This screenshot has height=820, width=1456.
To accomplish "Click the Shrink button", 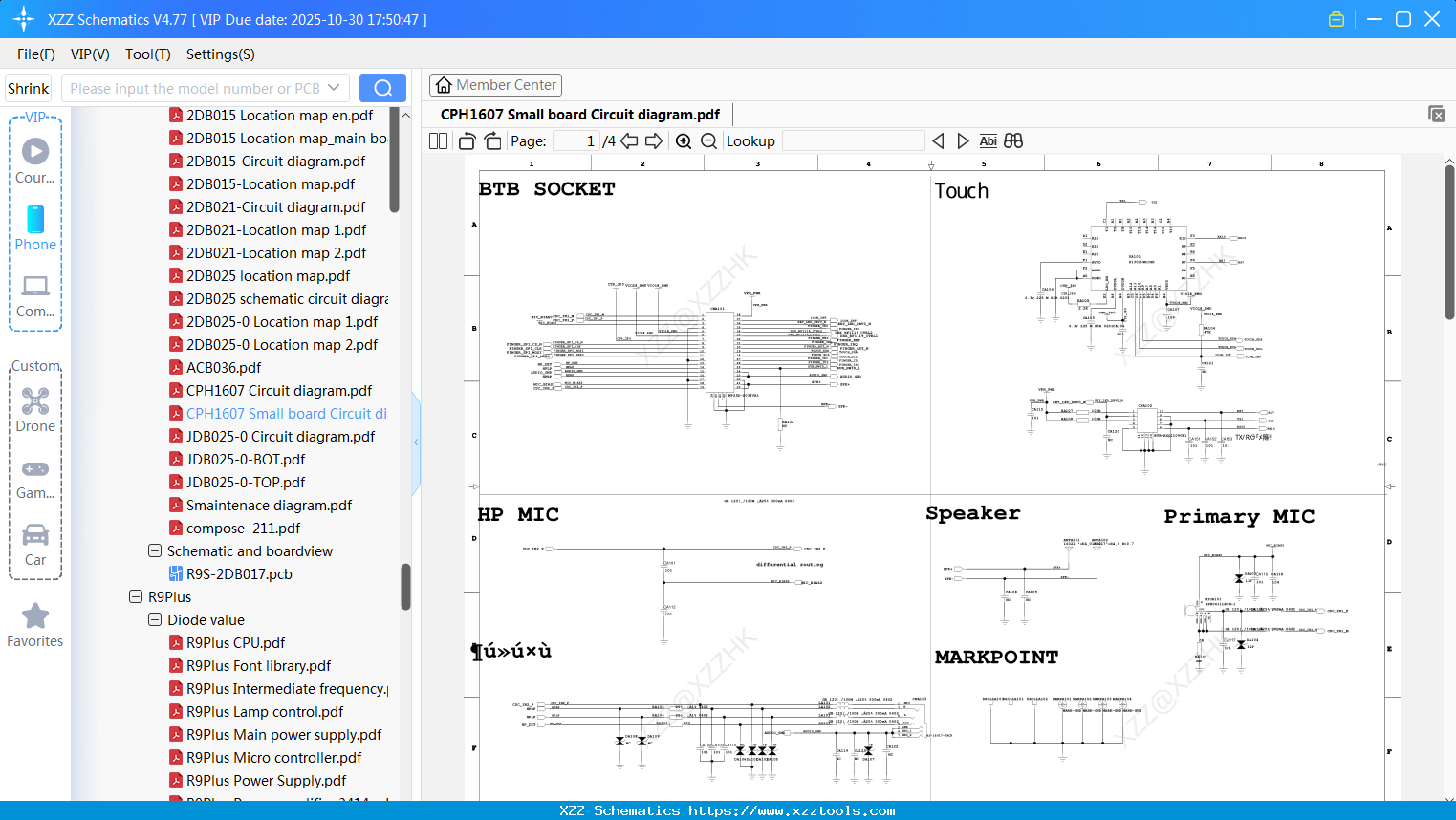I will (x=29, y=88).
